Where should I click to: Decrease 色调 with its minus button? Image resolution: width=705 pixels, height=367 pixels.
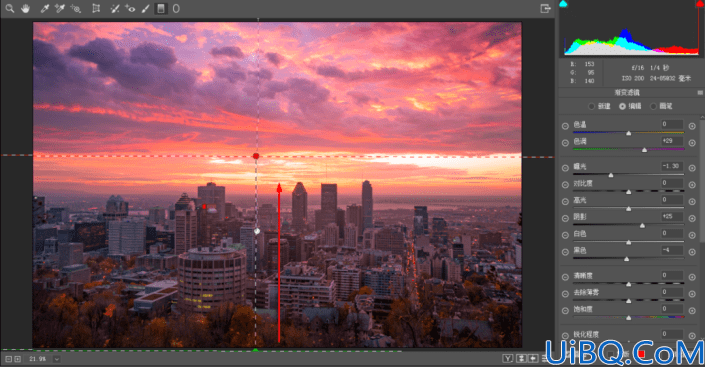565,143
